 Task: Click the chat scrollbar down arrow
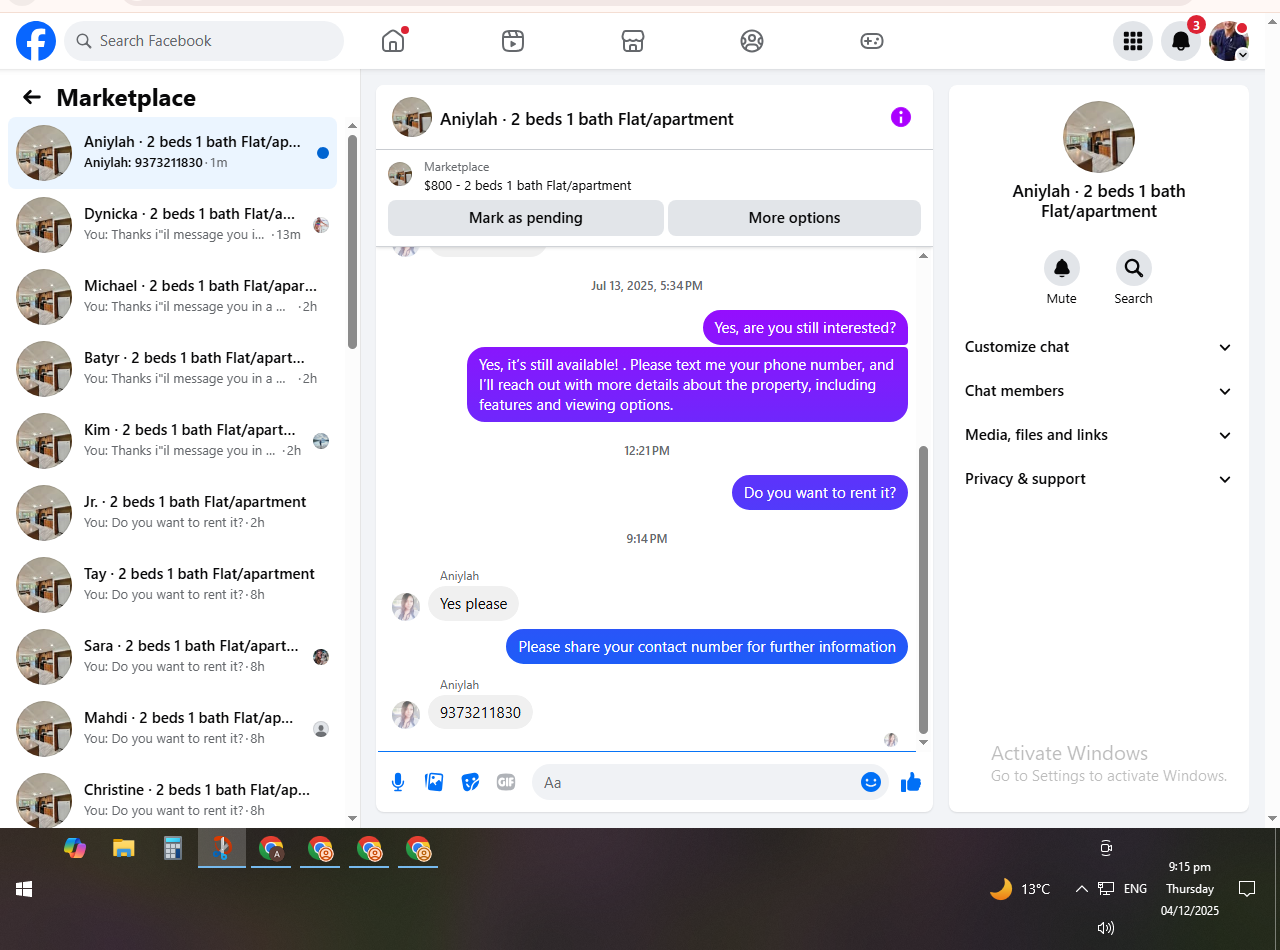pyautogui.click(x=923, y=742)
